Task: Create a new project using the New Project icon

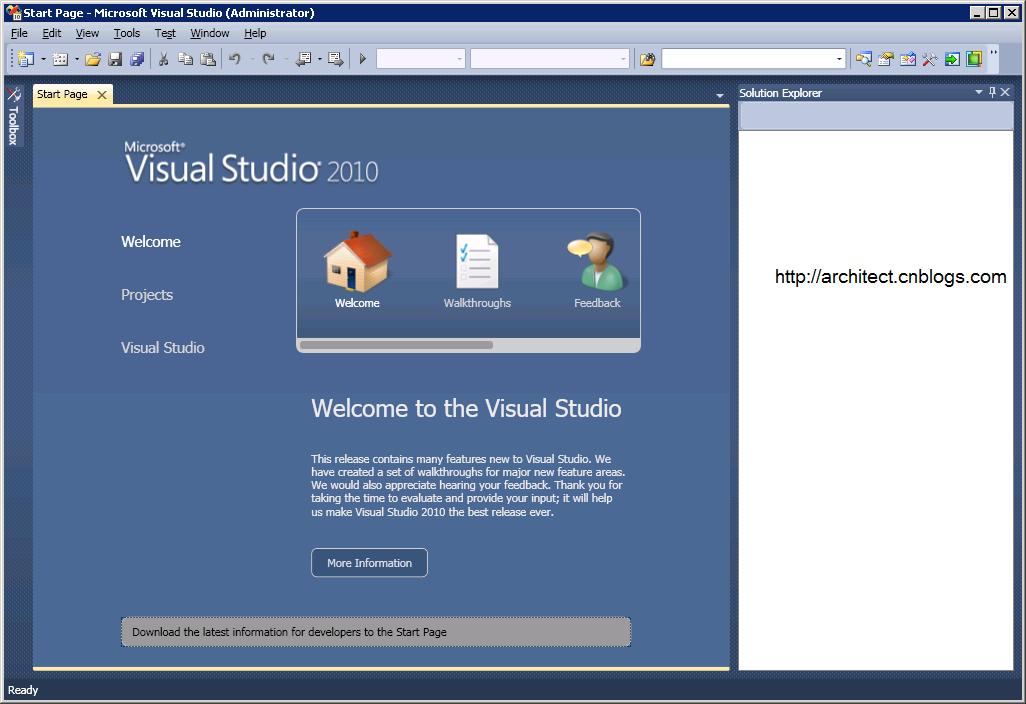Action: (x=27, y=58)
